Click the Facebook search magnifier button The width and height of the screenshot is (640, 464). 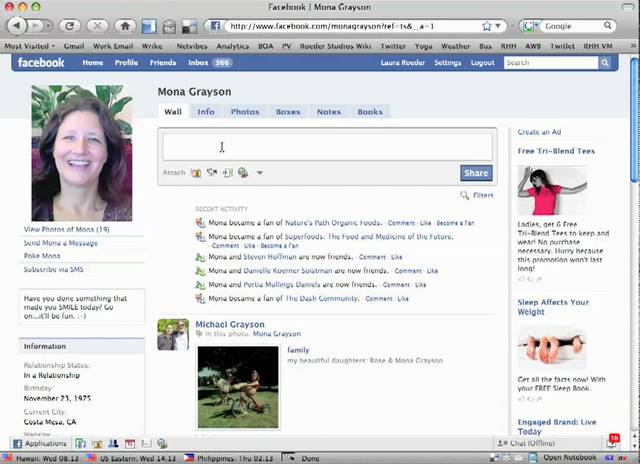tap(605, 63)
